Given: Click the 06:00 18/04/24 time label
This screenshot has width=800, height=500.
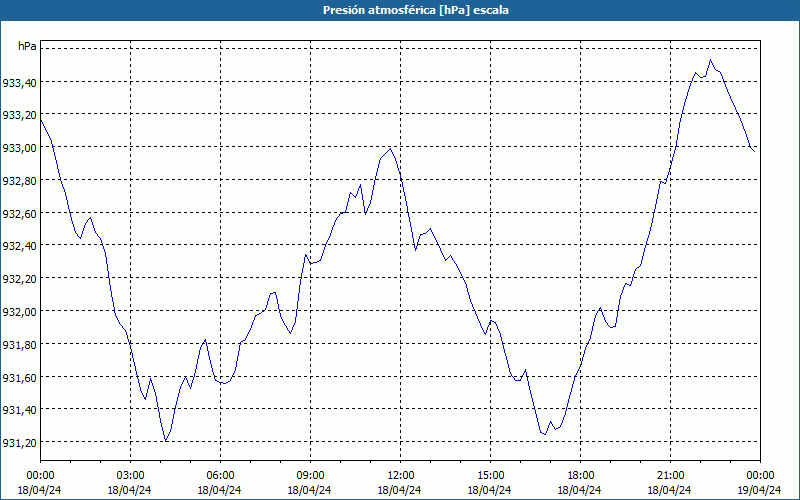Looking at the screenshot, I should (x=220, y=483).
